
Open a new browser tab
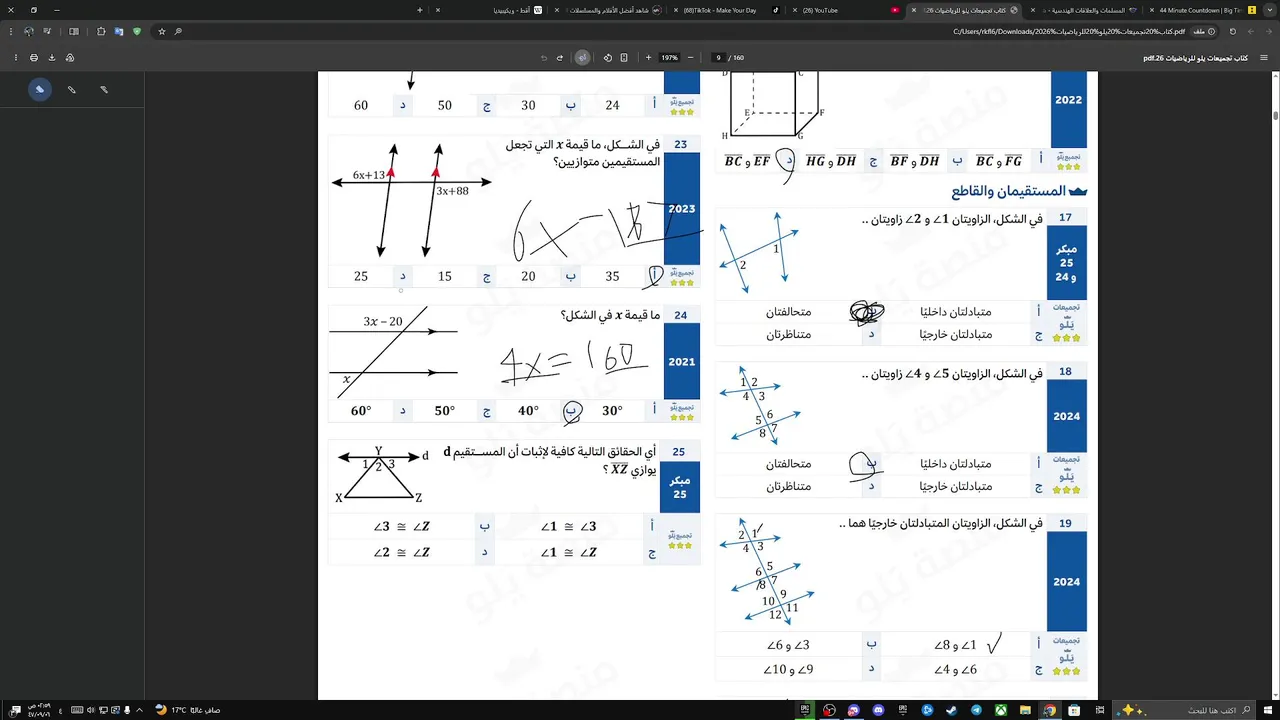420,10
